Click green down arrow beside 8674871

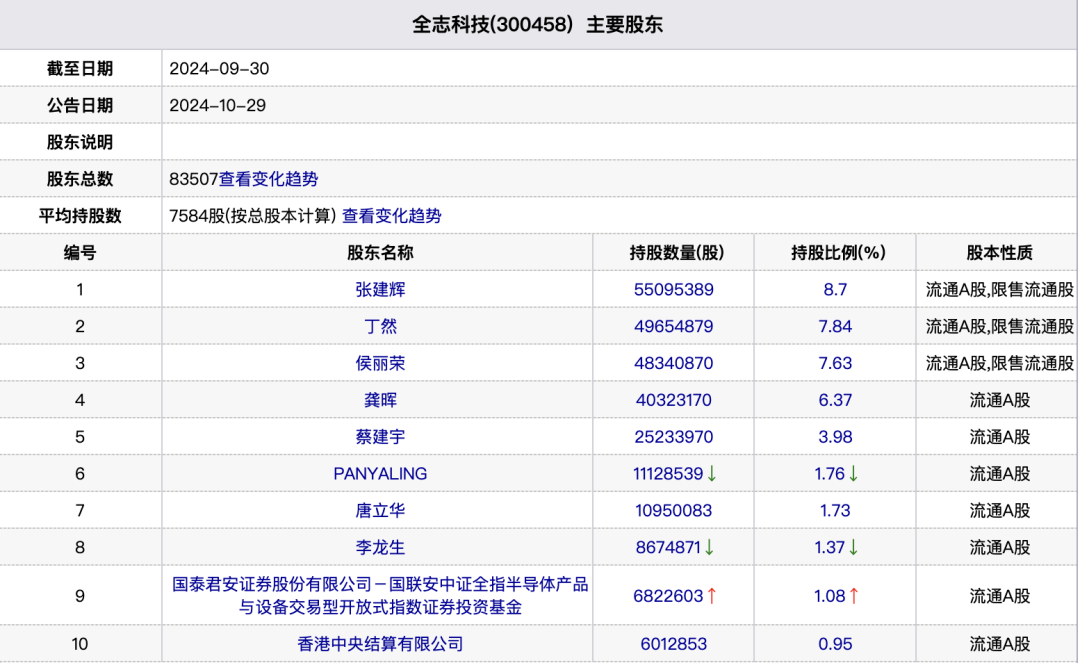click(x=709, y=547)
